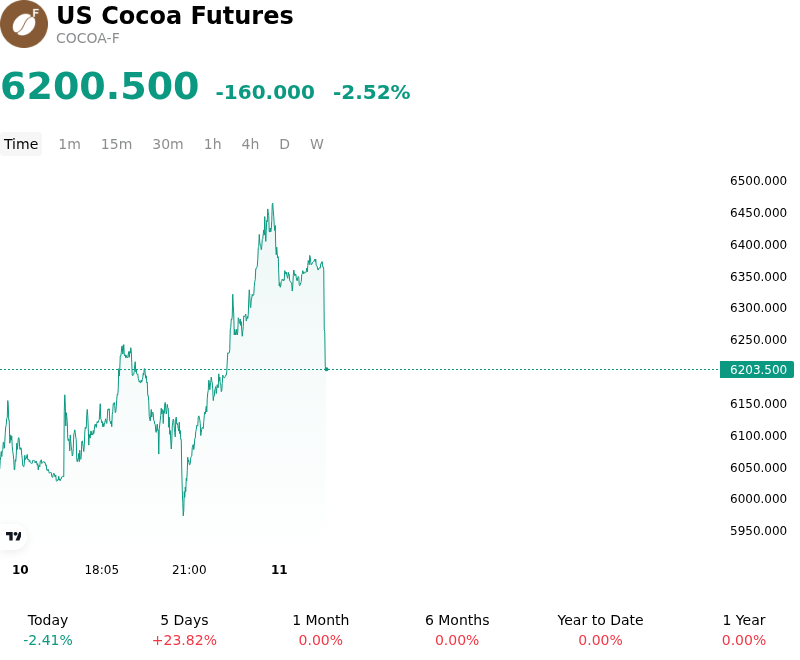Select the Time chart mode
The image size is (800, 660).
(x=21, y=144)
